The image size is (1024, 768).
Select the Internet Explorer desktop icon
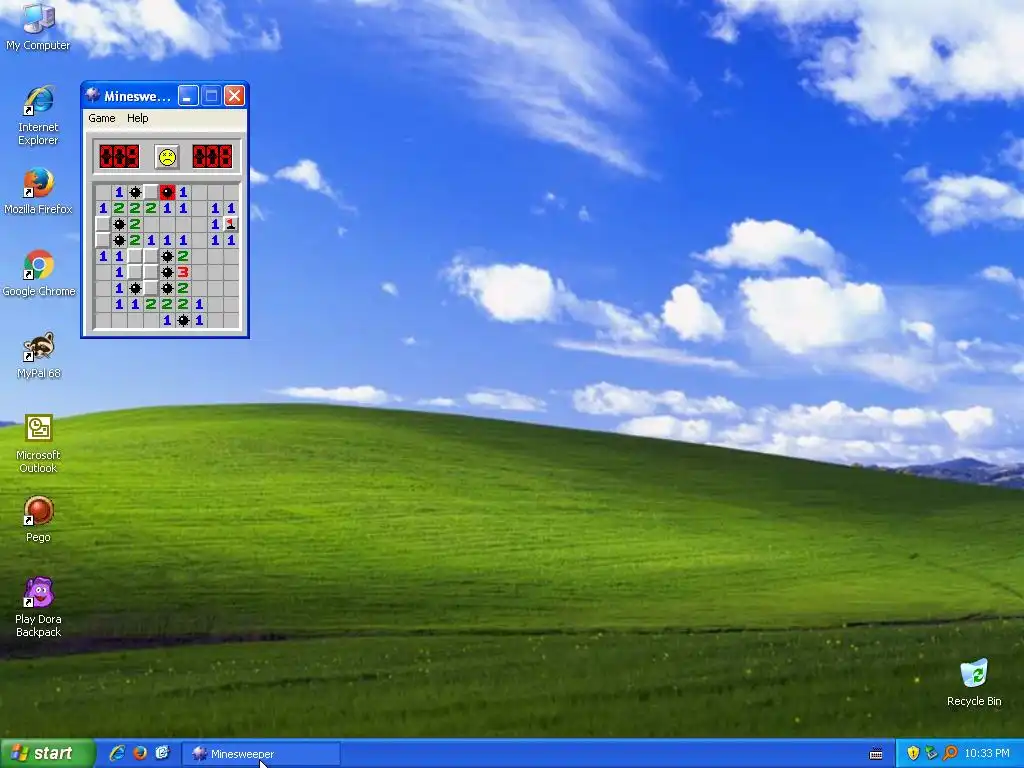point(38,116)
